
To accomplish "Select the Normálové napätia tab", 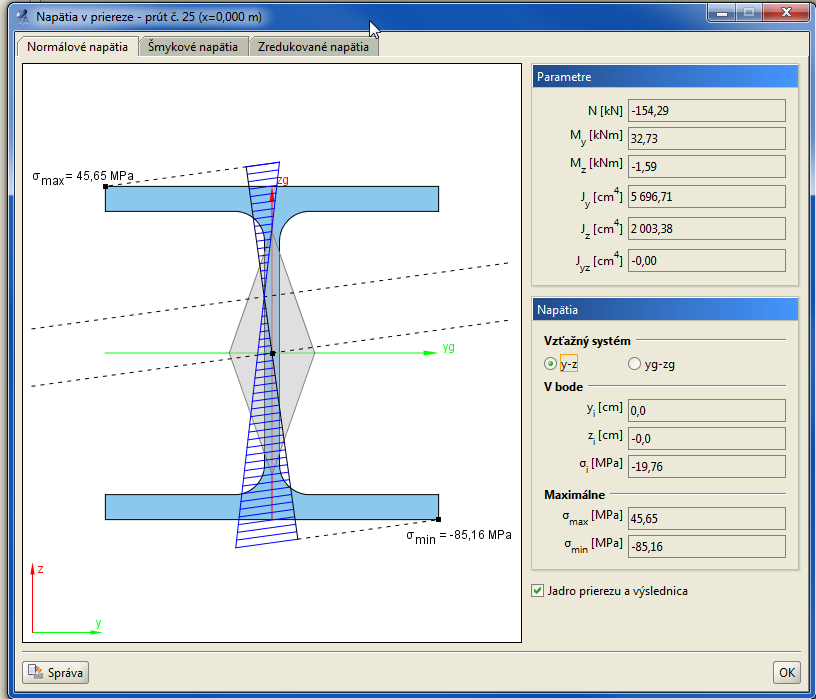I will pyautogui.click(x=78, y=47).
